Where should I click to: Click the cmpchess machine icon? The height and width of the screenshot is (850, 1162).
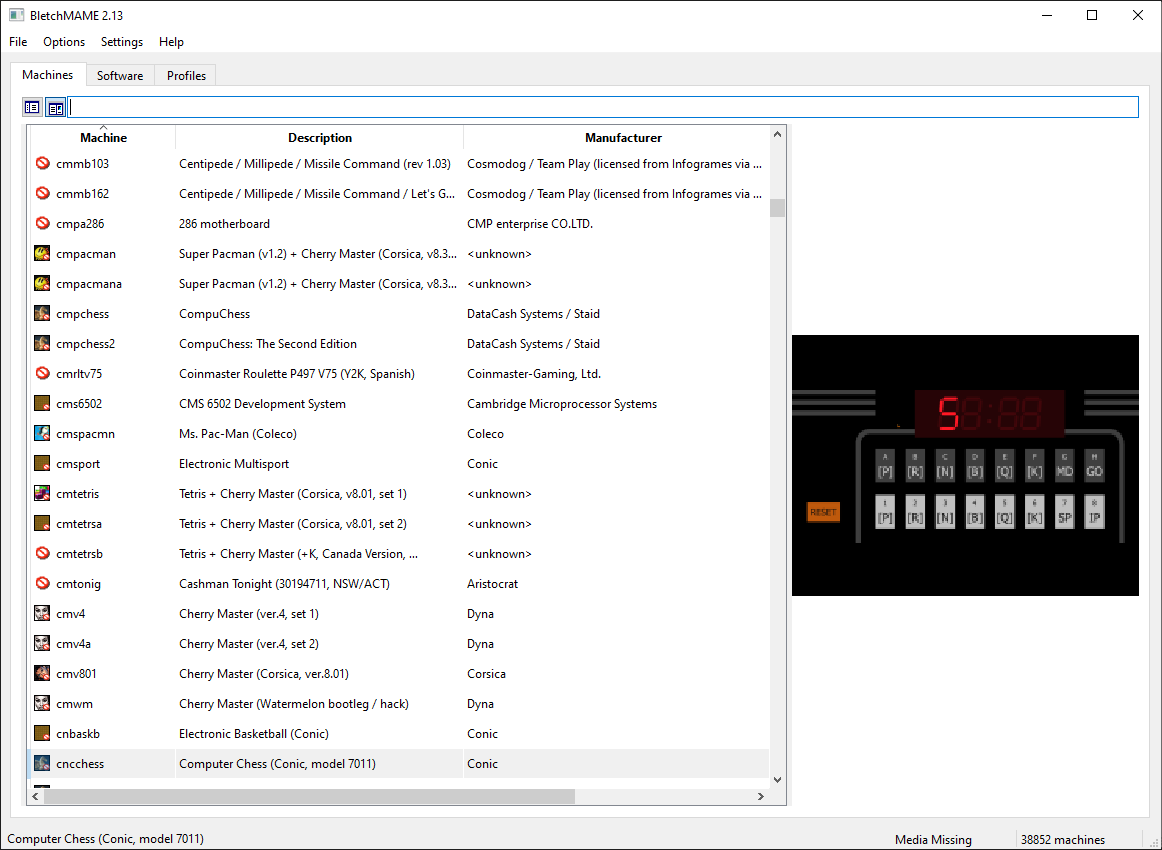coord(42,313)
